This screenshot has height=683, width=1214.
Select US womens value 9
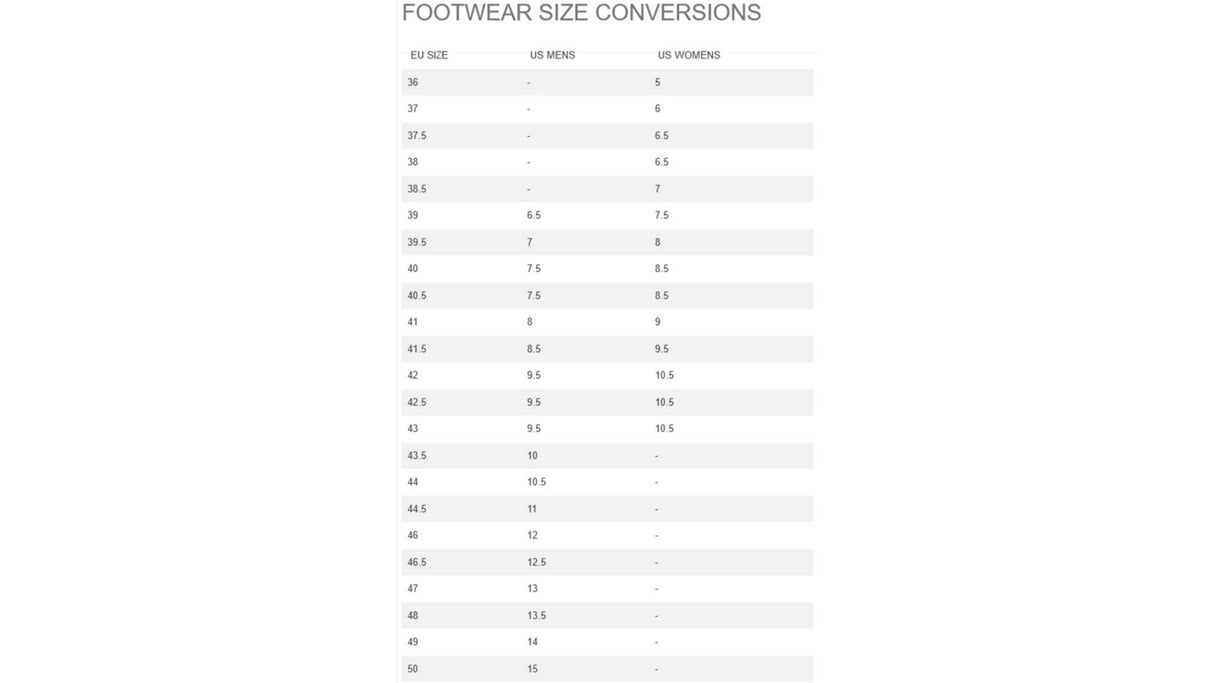click(x=657, y=322)
